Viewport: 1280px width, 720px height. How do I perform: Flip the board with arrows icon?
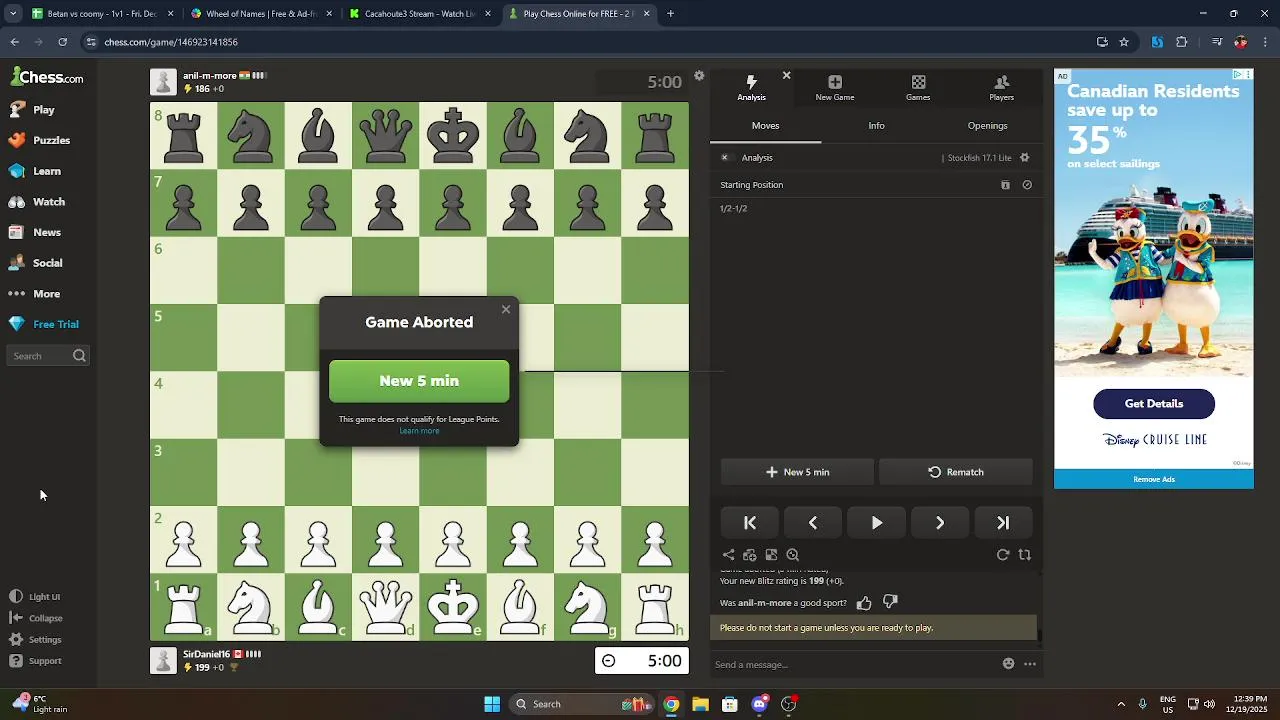[x=1025, y=555]
